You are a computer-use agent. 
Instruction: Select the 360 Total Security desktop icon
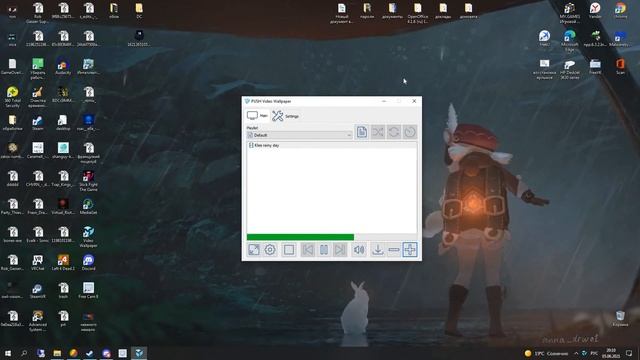[12, 97]
